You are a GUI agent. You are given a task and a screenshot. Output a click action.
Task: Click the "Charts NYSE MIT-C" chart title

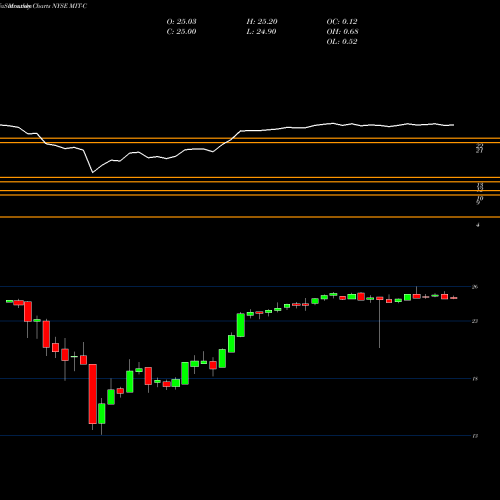tap(60, 6)
